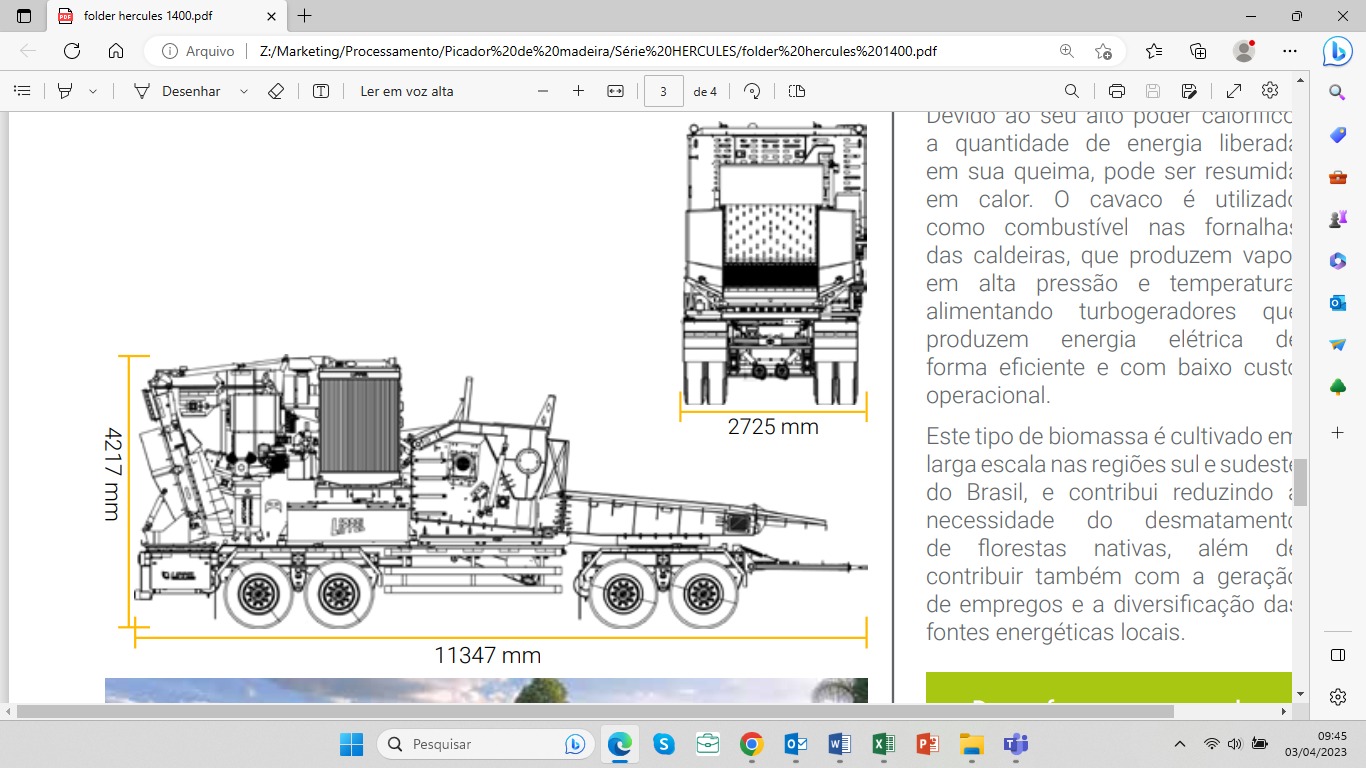Activate the Desenhar drawing tool
The image size is (1366, 768).
177,91
